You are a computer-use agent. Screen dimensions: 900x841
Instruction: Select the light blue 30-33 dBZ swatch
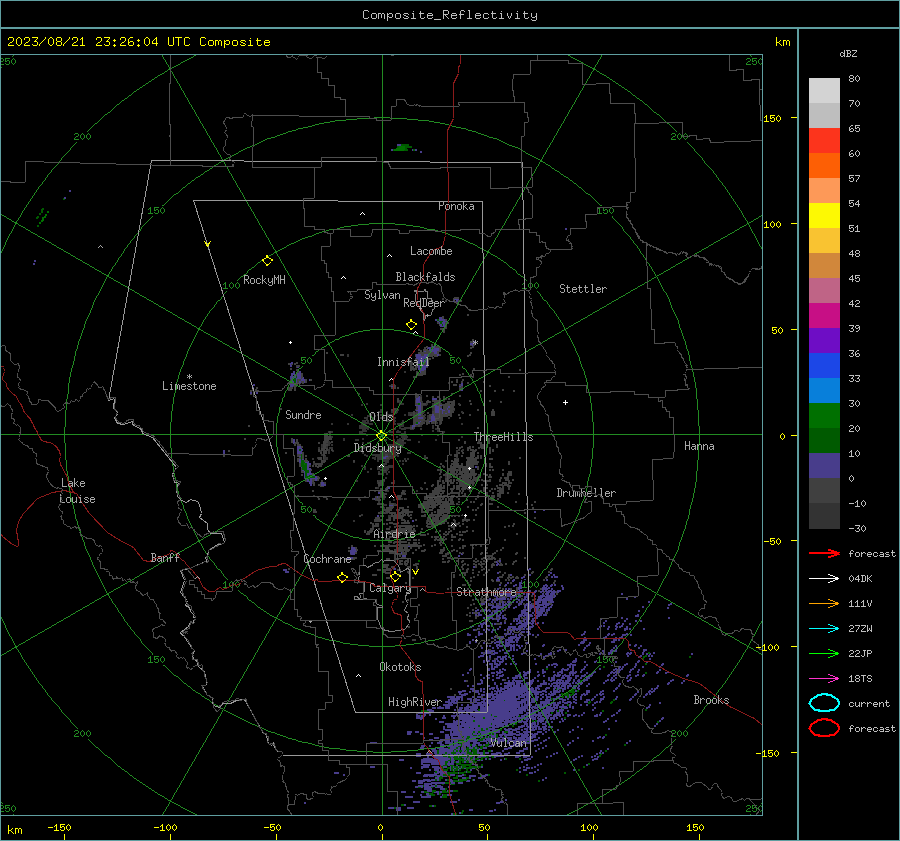824,390
